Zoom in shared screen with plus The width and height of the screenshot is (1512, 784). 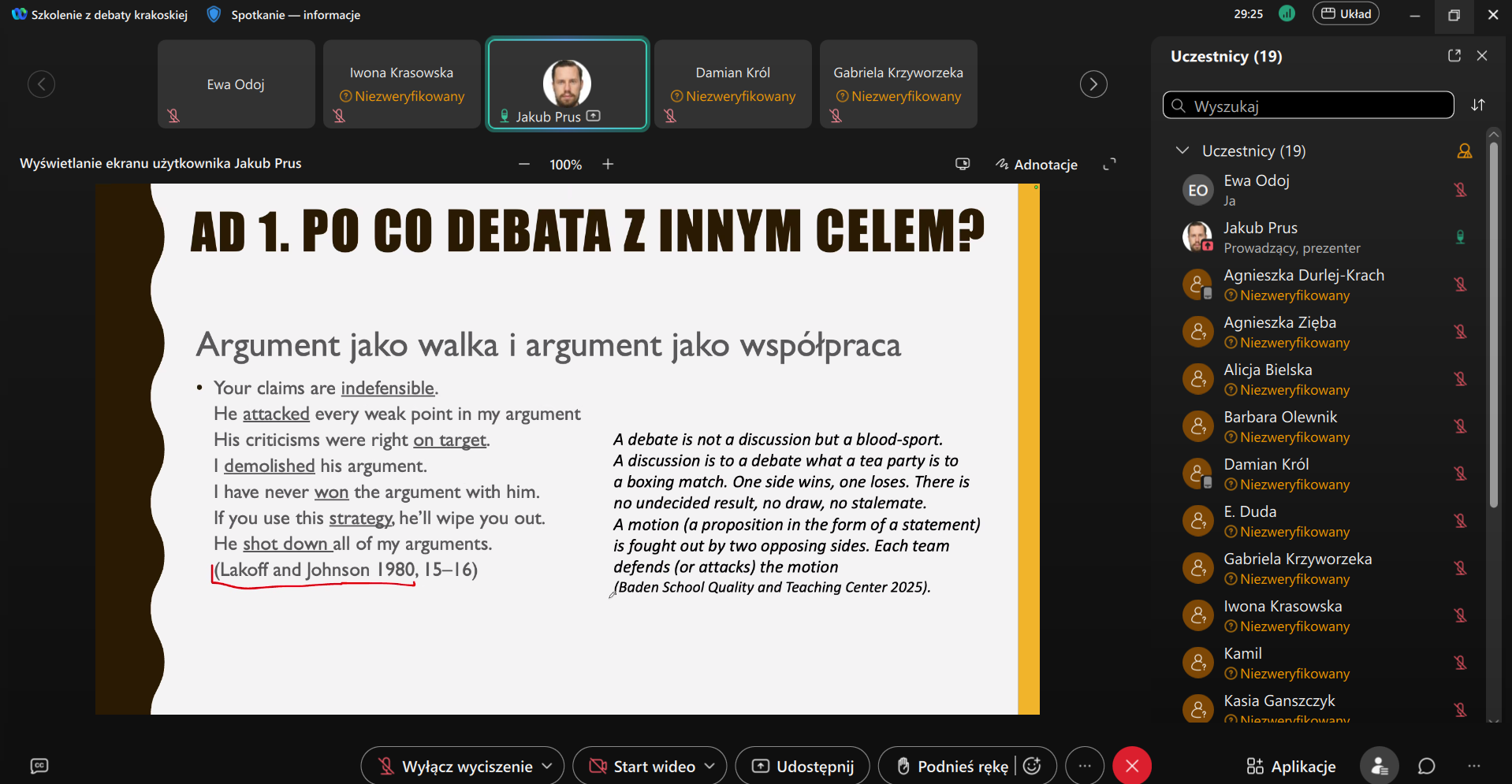(x=608, y=164)
